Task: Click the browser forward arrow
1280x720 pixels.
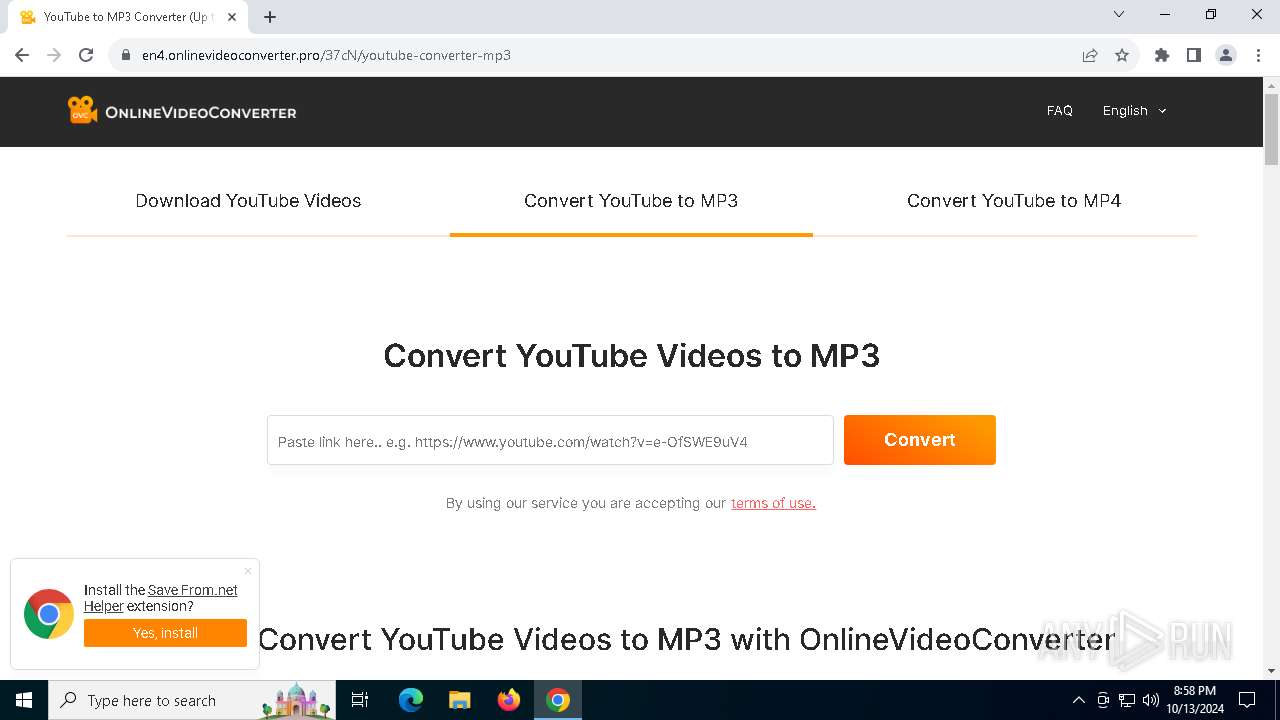Action: tap(54, 55)
